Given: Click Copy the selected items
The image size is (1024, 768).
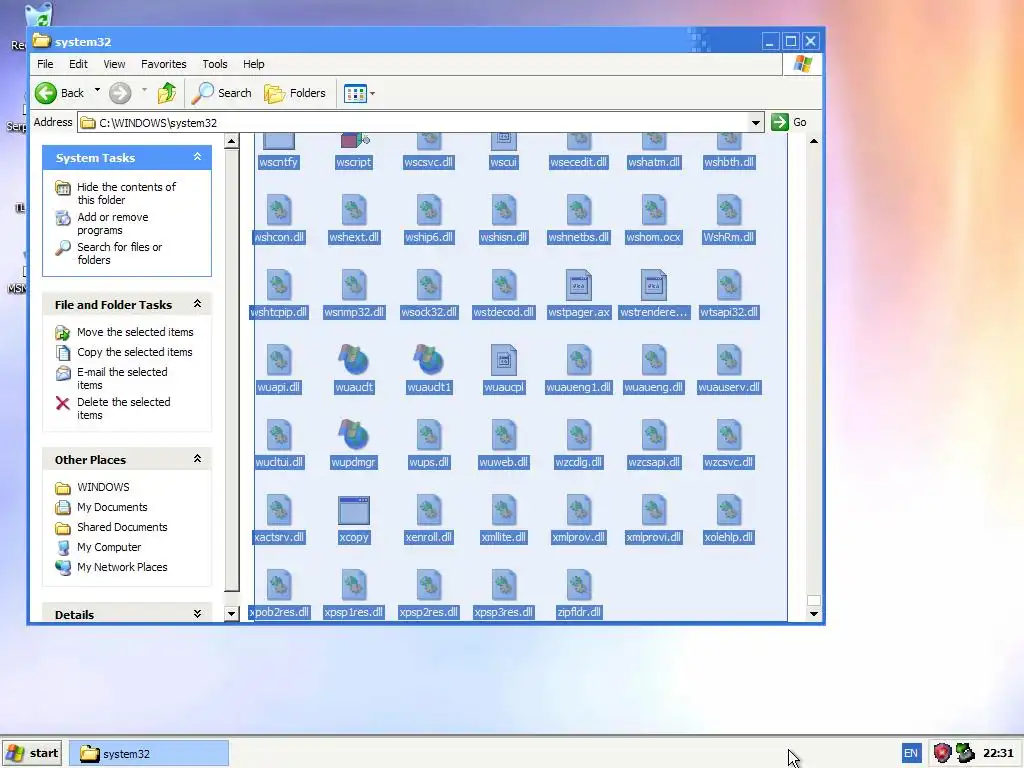Looking at the screenshot, I should pyautogui.click(x=135, y=352).
